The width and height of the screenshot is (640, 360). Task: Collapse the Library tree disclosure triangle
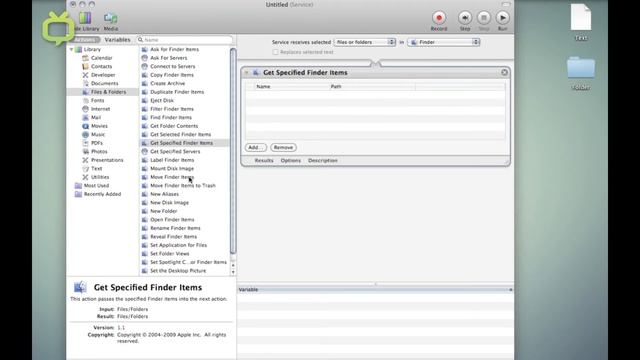[x=71, y=49]
